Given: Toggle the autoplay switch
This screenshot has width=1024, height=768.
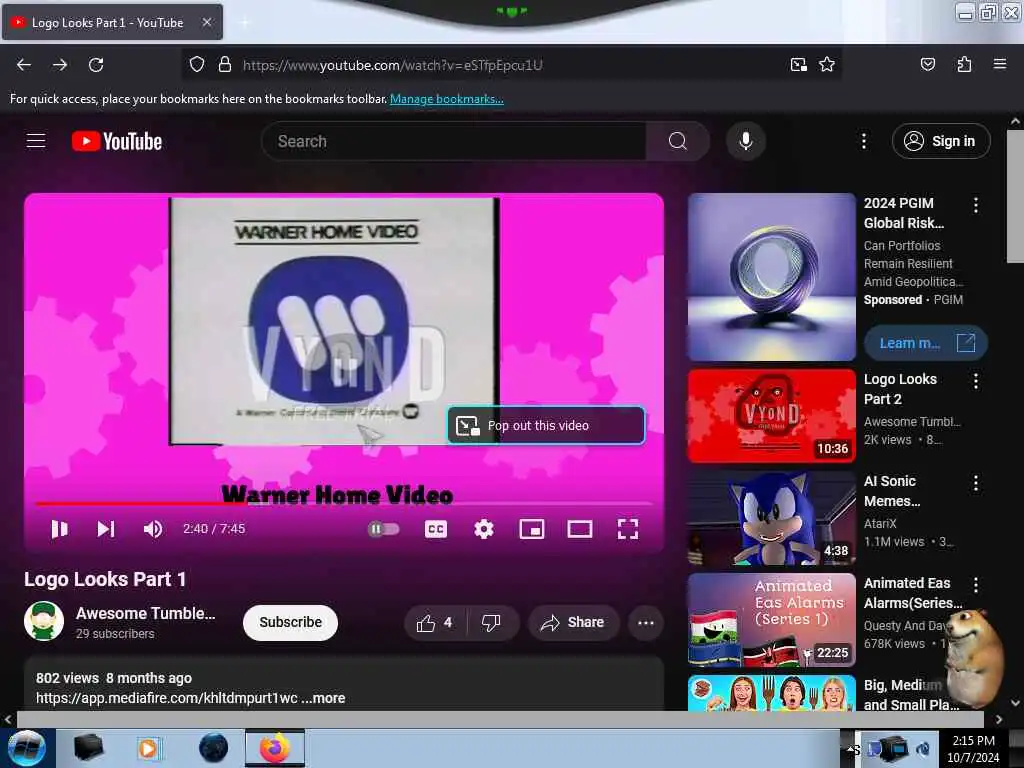Looking at the screenshot, I should coord(384,529).
